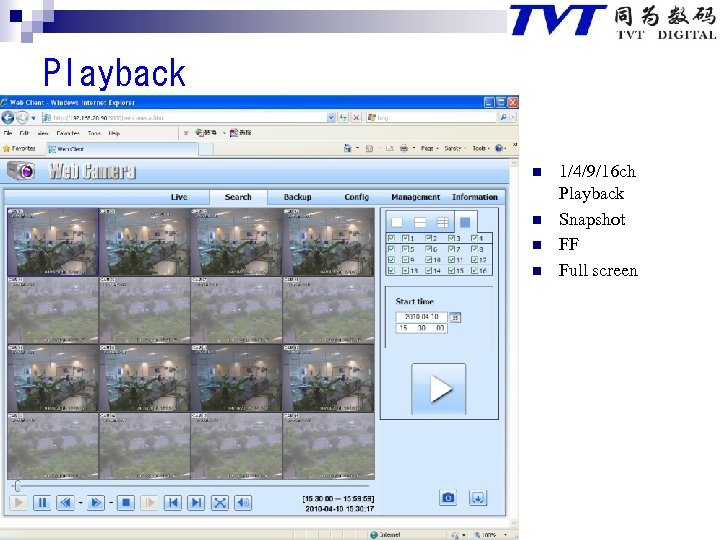Image resolution: width=720 pixels, height=540 pixels.
Task: Click the Fast Forward button
Action: [96, 503]
